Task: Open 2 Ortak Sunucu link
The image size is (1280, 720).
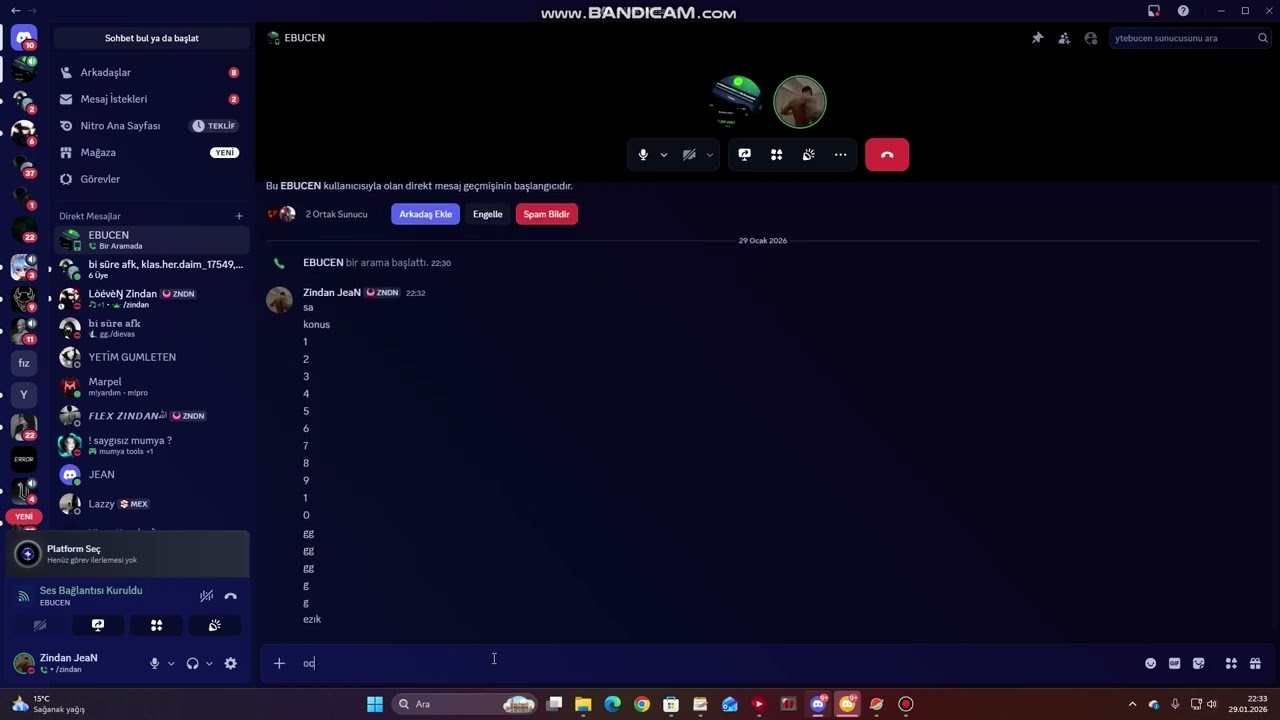Action: (x=336, y=214)
